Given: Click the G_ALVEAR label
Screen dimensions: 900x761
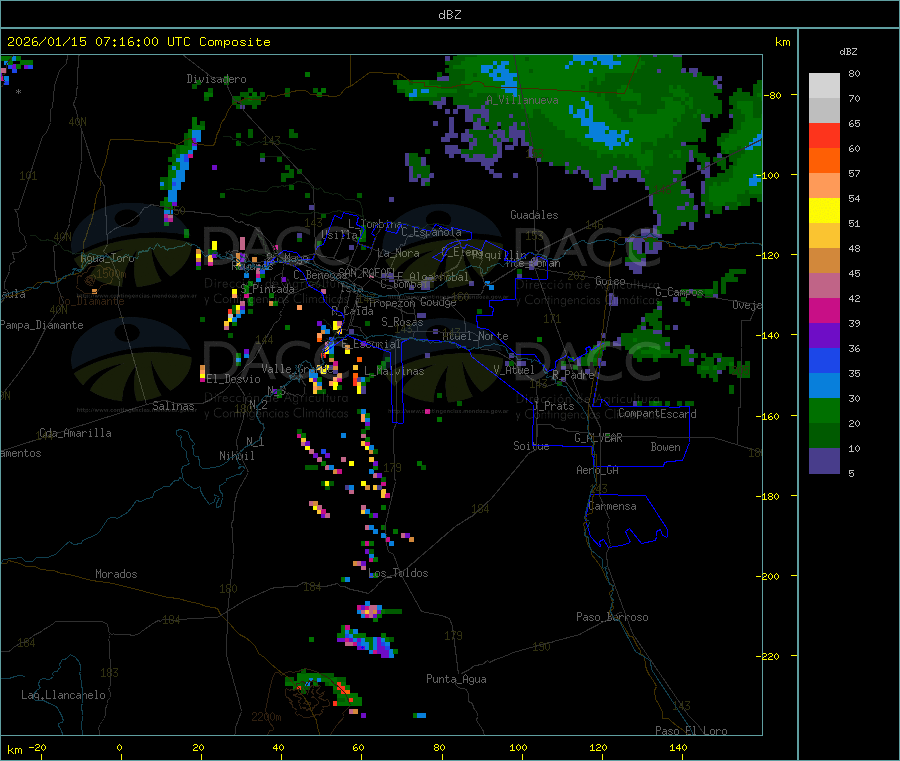Looking at the screenshot, I should point(598,438).
